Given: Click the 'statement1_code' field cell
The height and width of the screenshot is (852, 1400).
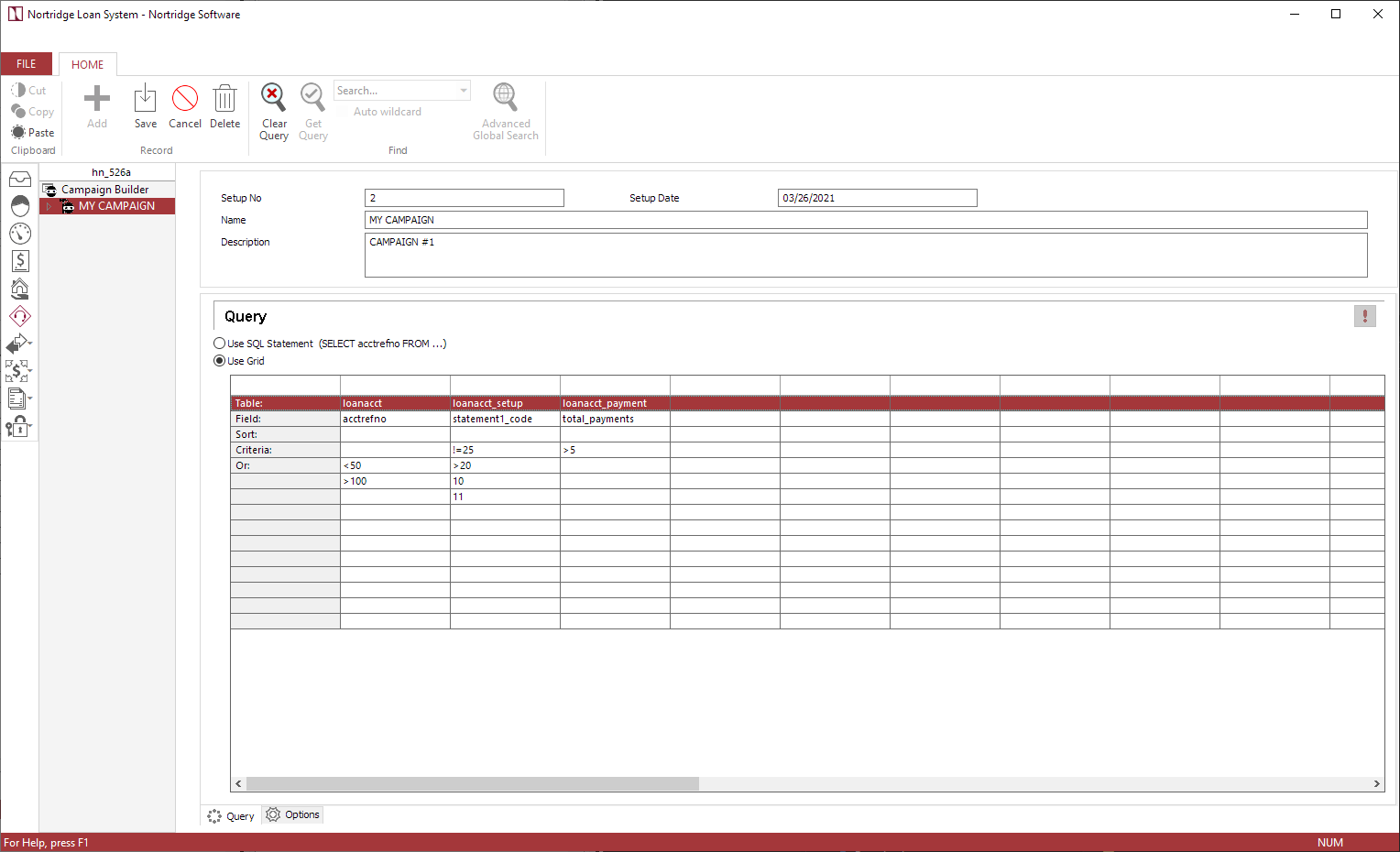Looking at the screenshot, I should tap(505, 419).
